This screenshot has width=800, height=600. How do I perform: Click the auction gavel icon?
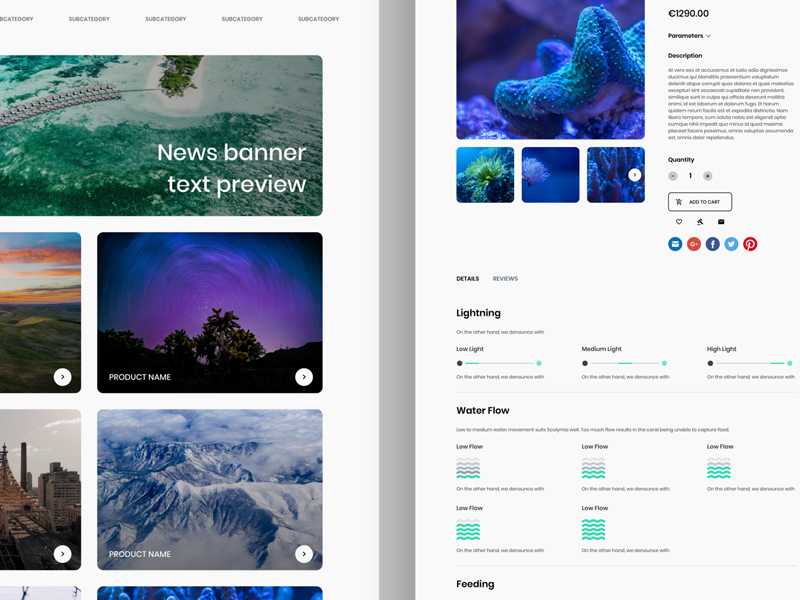[x=700, y=221]
